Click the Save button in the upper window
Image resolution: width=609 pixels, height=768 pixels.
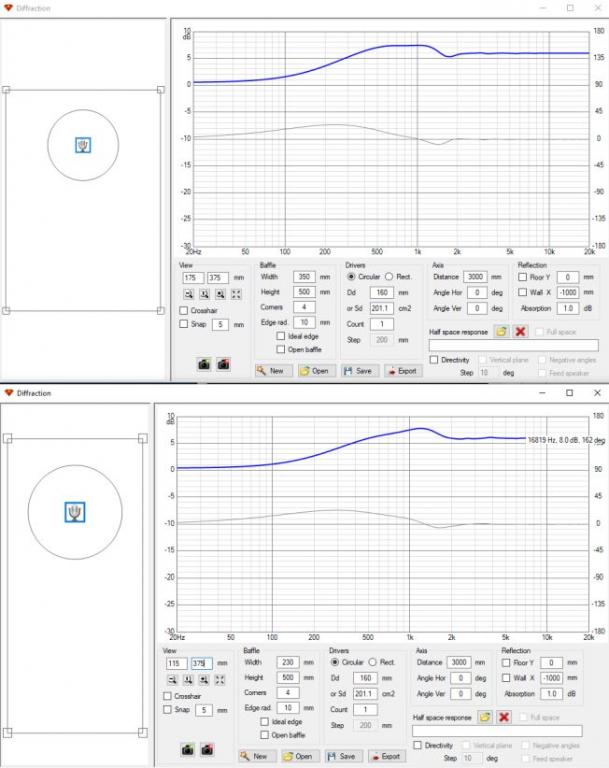360,371
